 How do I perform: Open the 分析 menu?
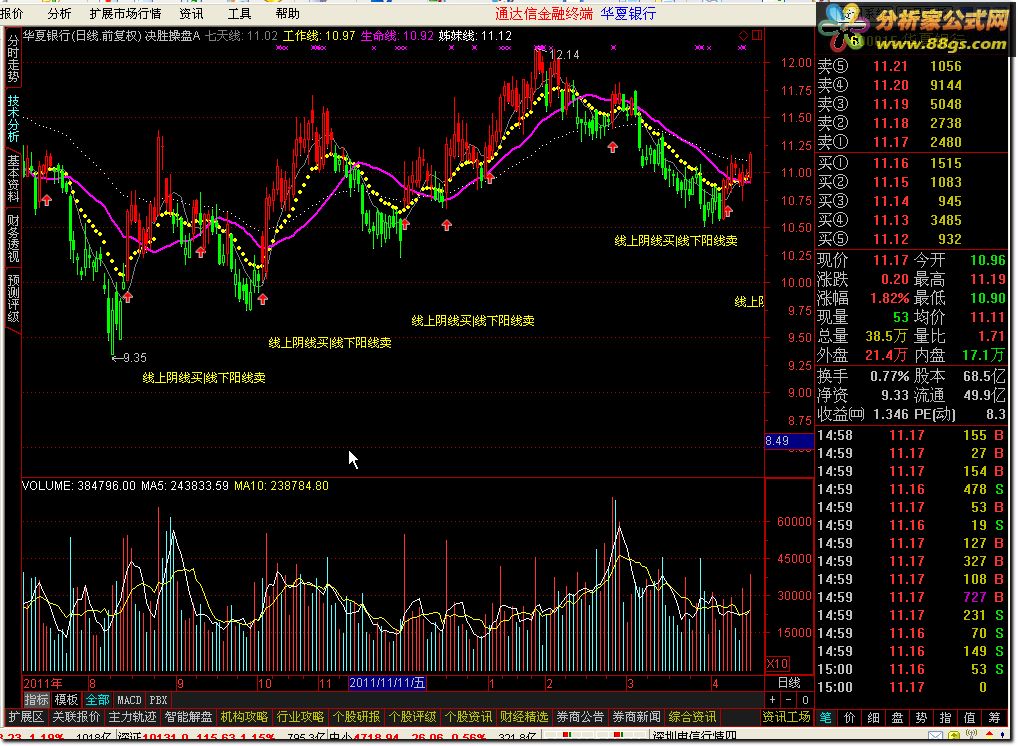tap(59, 14)
